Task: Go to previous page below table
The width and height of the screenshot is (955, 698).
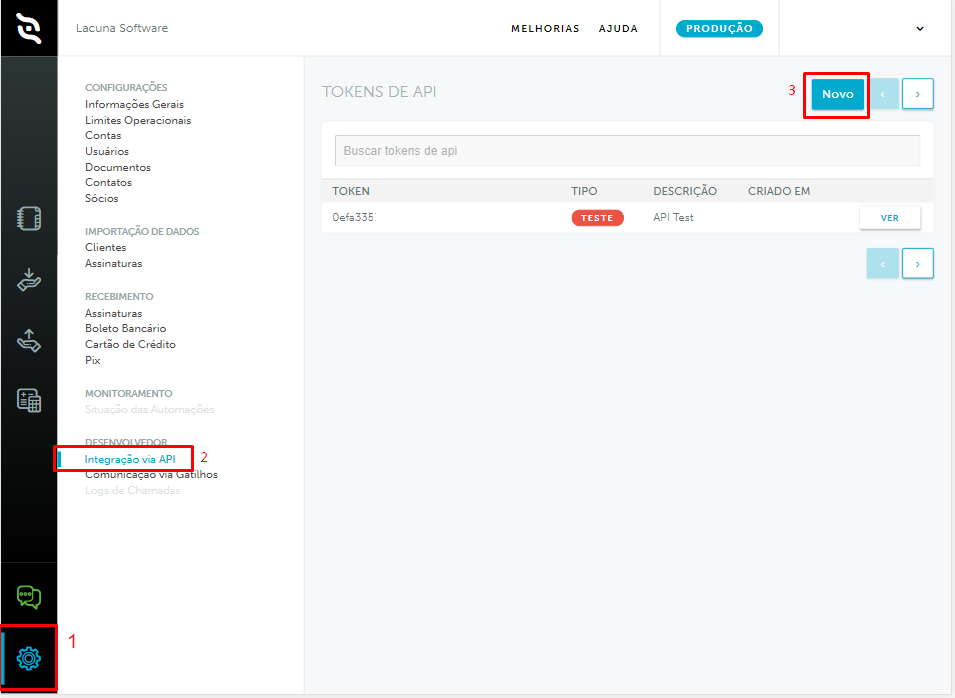Action: click(883, 264)
